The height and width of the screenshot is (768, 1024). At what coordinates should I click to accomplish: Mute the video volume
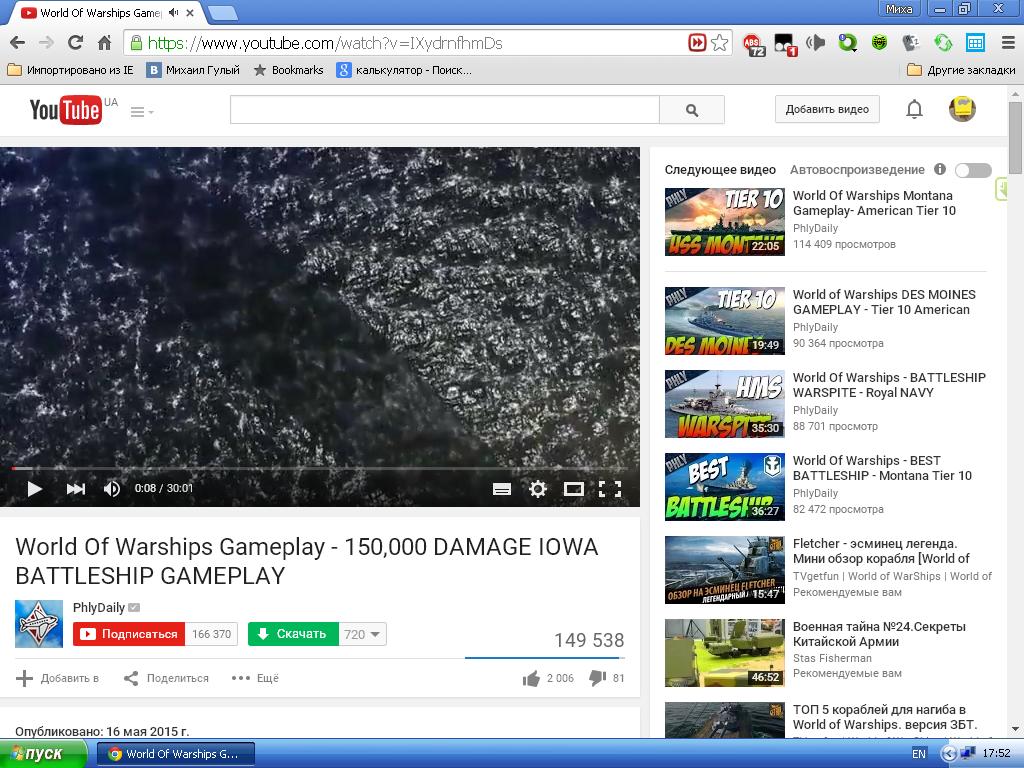112,489
